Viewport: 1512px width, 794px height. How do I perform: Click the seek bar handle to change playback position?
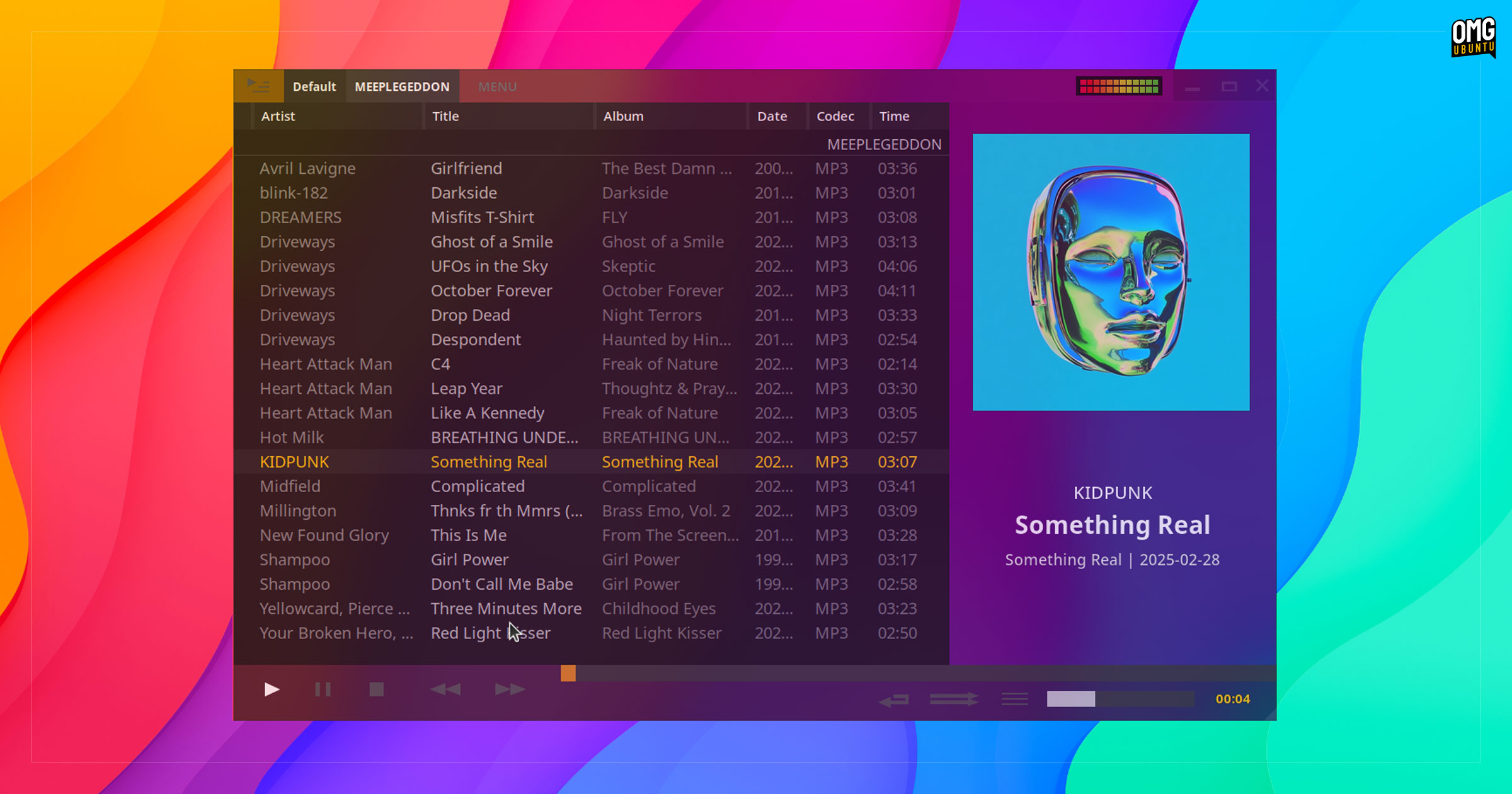567,674
